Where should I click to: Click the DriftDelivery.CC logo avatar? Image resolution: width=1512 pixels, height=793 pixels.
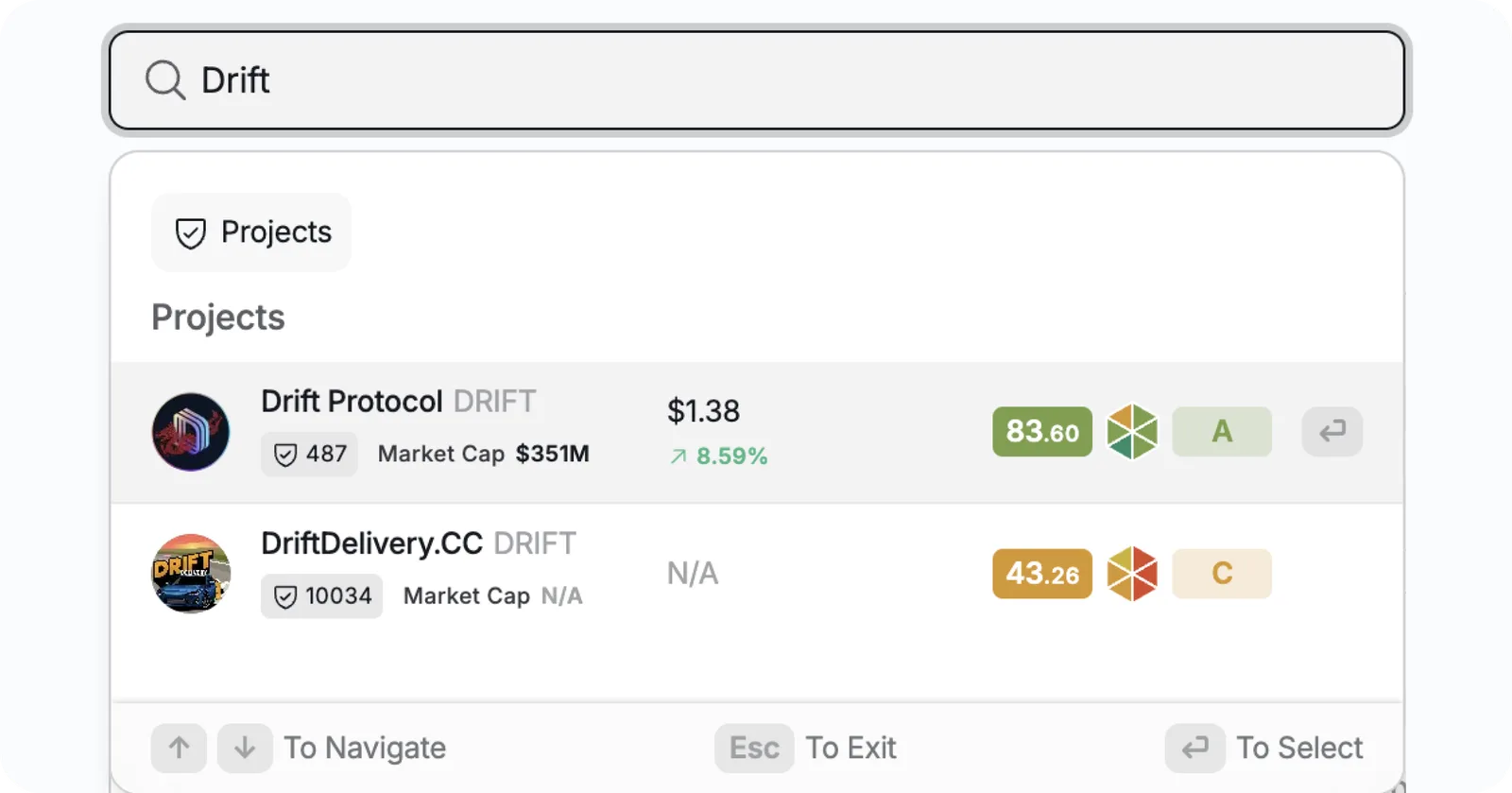pos(191,574)
